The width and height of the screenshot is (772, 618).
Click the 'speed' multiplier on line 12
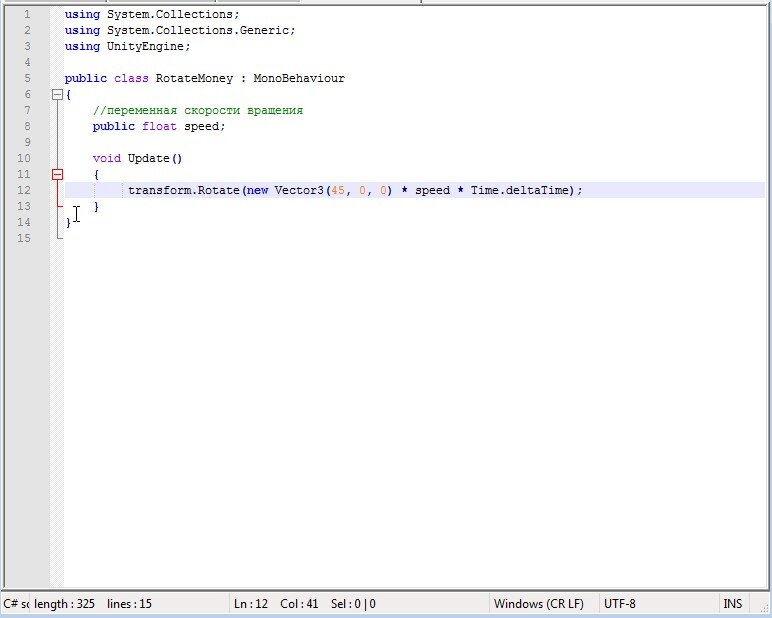[432, 191]
